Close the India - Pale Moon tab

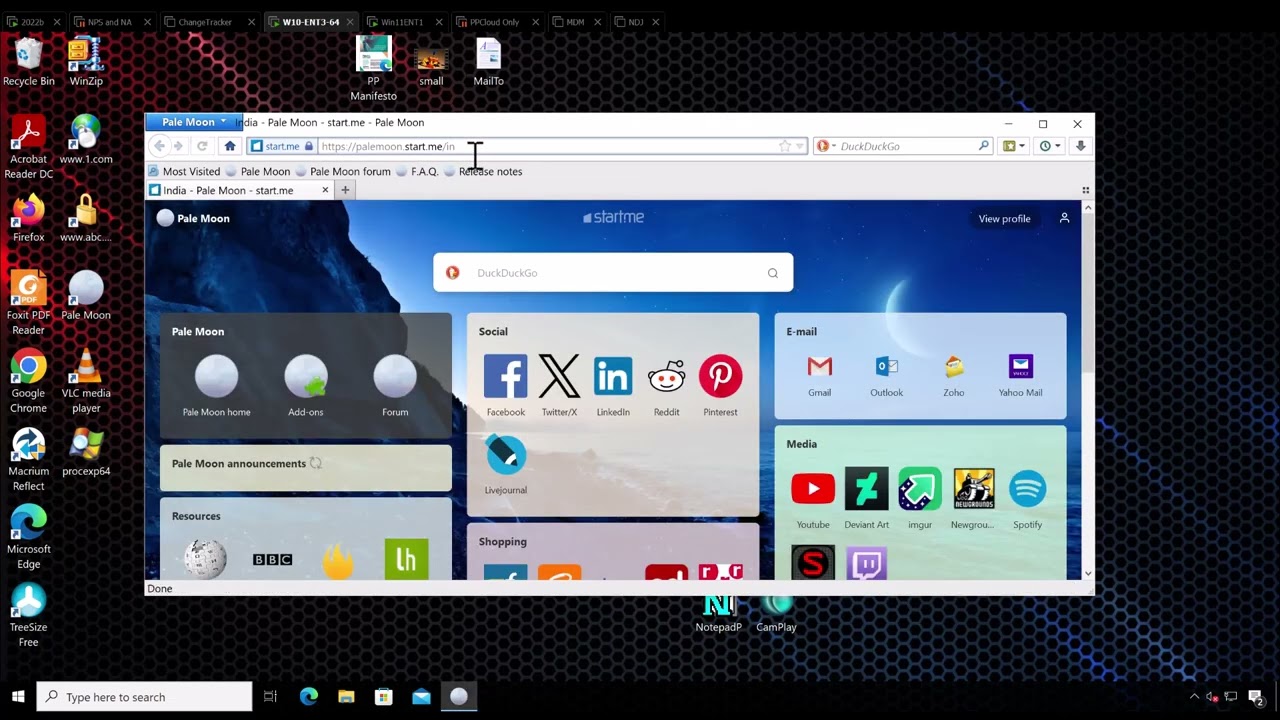pyautogui.click(x=324, y=190)
